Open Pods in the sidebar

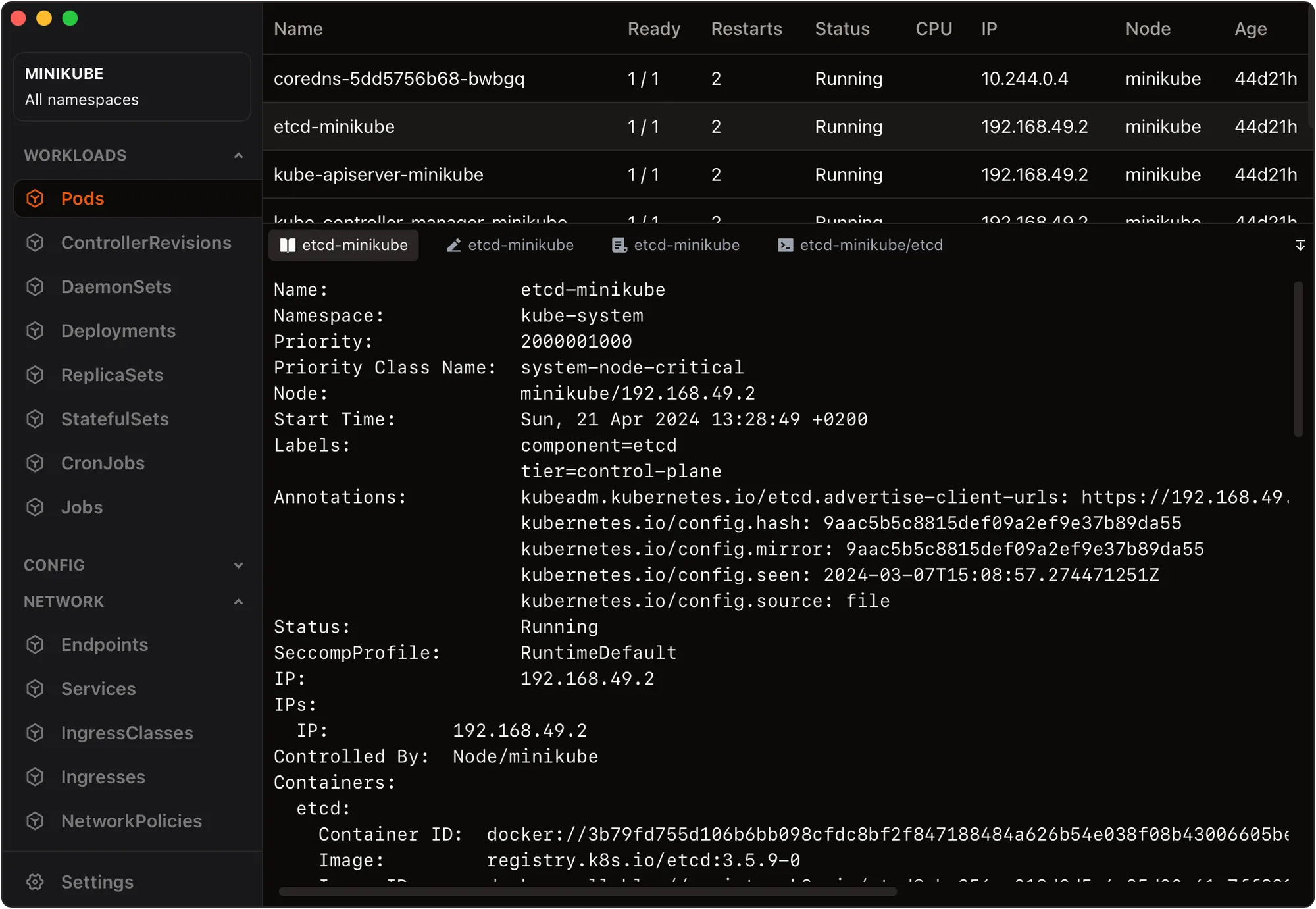[x=138, y=198]
